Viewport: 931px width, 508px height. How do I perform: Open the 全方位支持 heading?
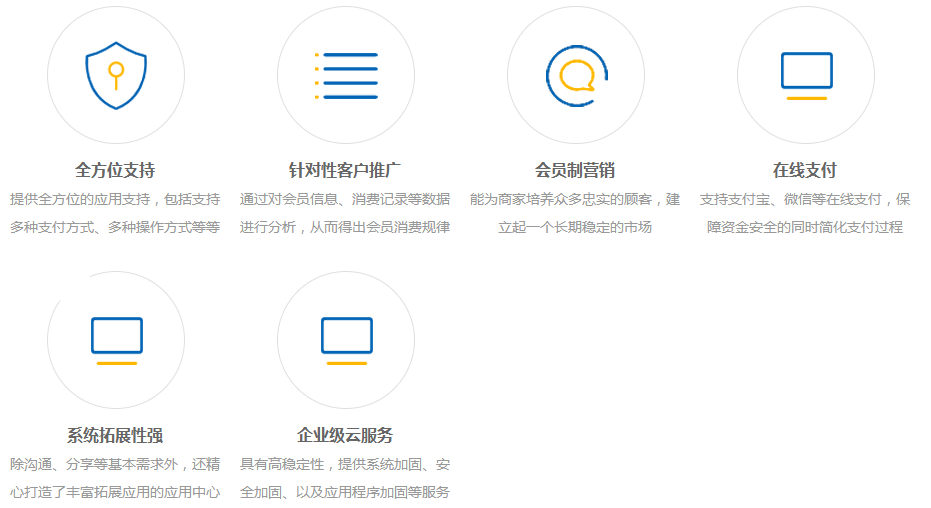115,170
